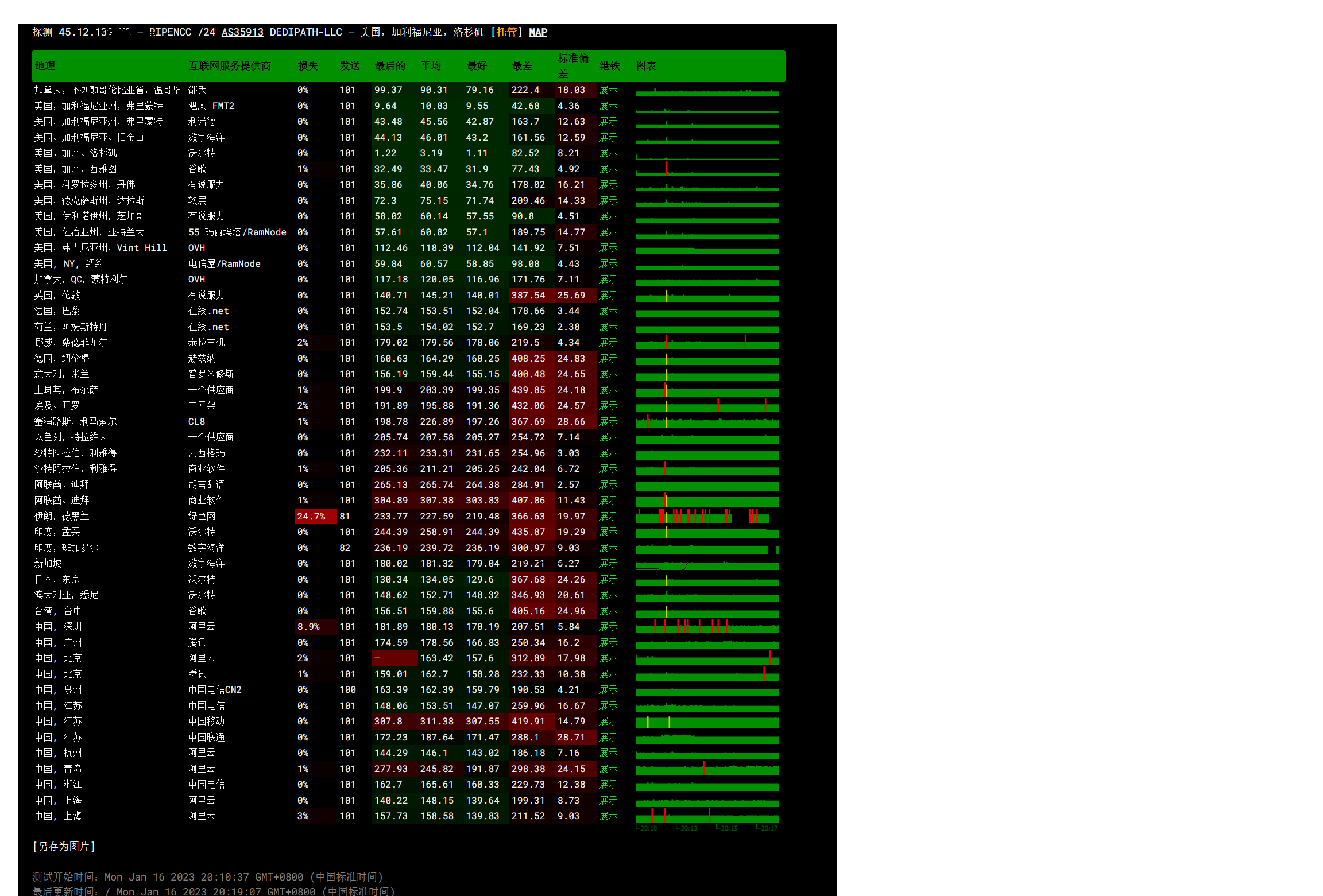
Task: Click 展示 link for Tokyo row
Action: (x=608, y=579)
